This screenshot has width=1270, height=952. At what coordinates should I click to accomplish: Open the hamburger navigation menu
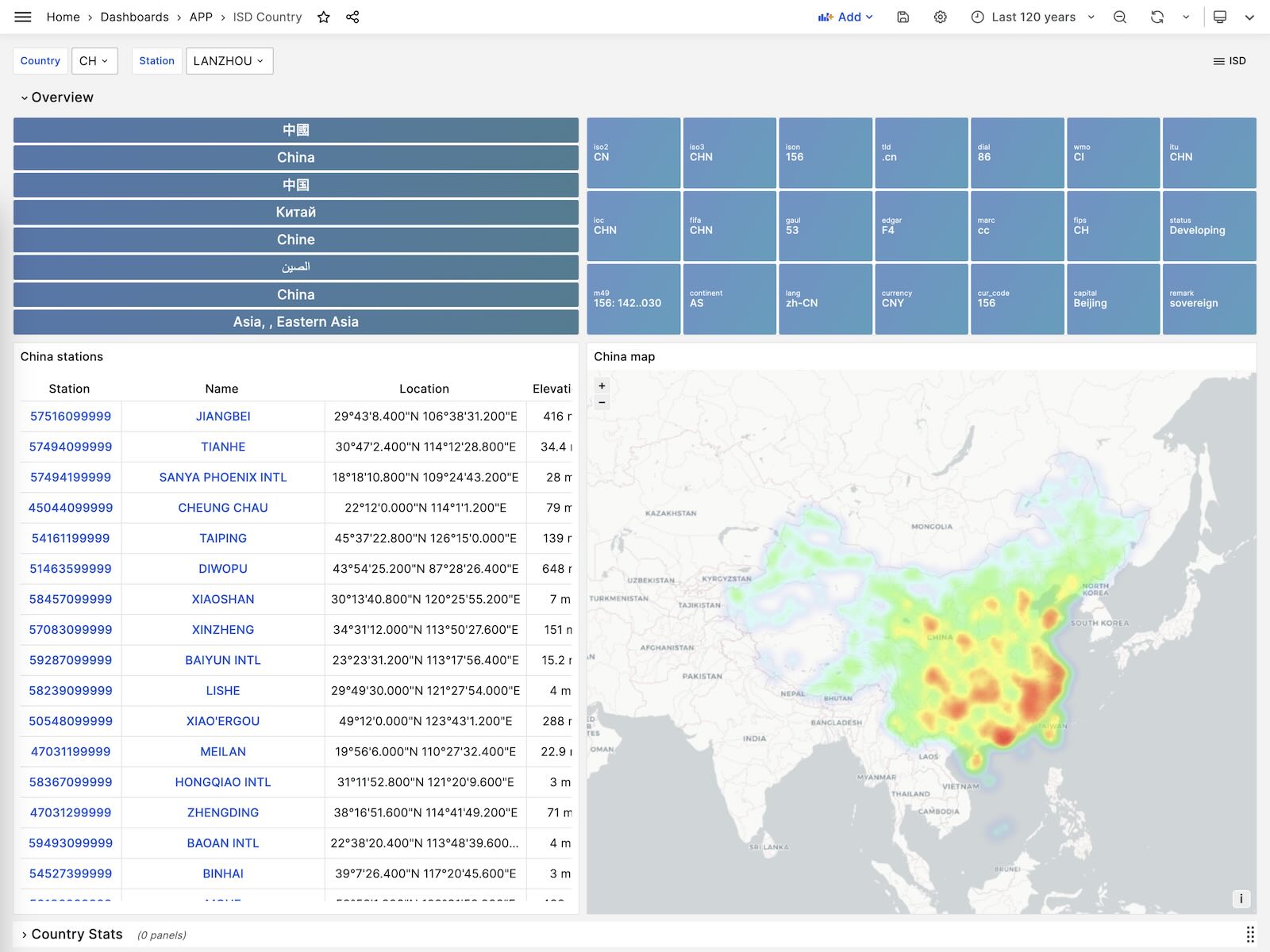click(x=23, y=17)
